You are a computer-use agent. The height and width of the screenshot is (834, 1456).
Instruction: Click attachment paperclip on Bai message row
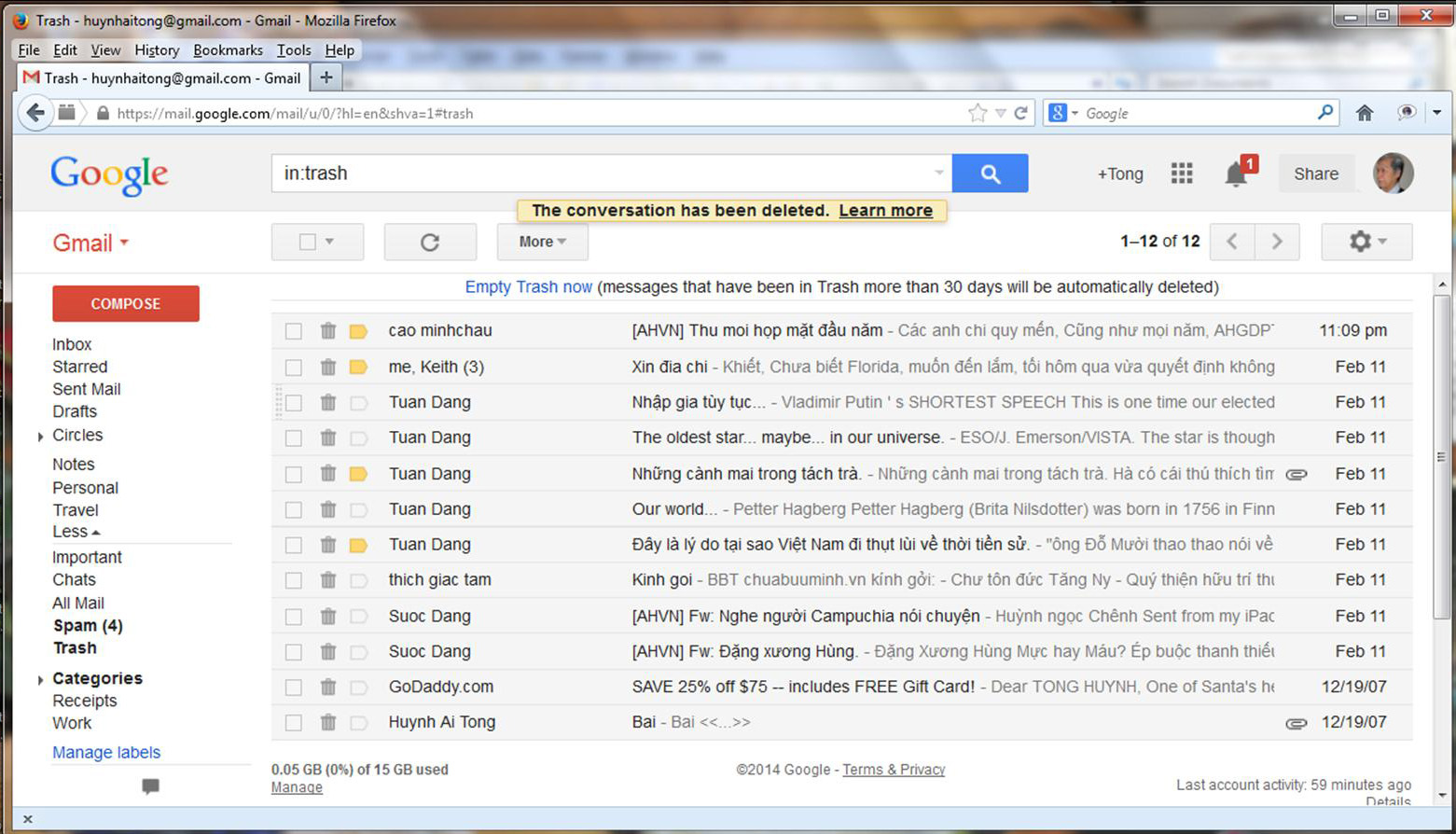click(1297, 723)
